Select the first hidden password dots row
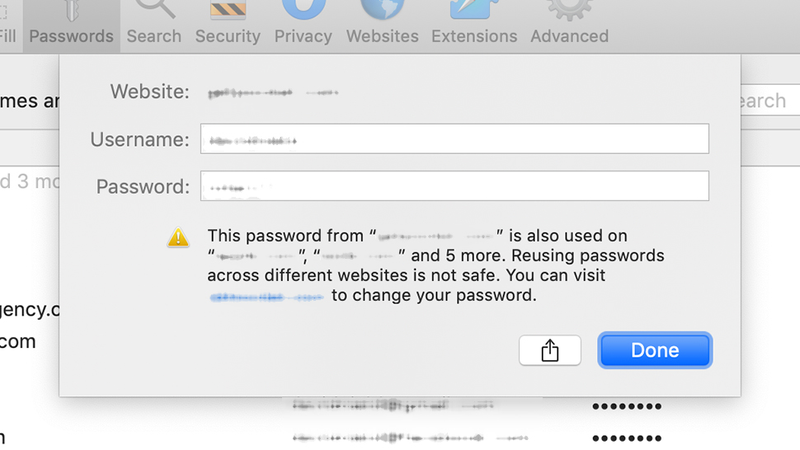 point(627,407)
